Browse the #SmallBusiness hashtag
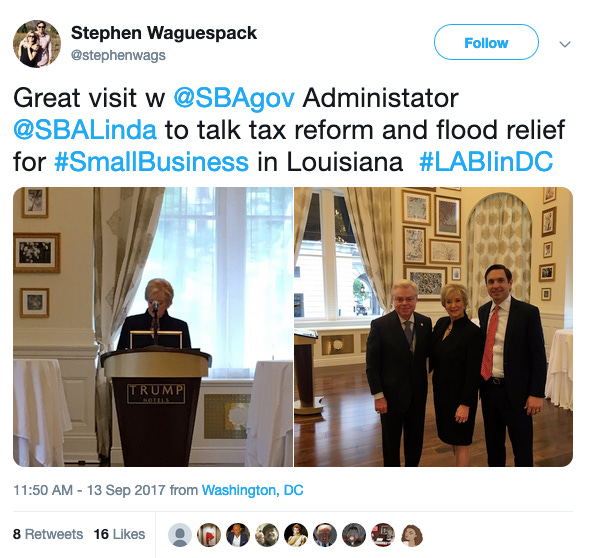This screenshot has width=591, height=558. [x=152, y=162]
